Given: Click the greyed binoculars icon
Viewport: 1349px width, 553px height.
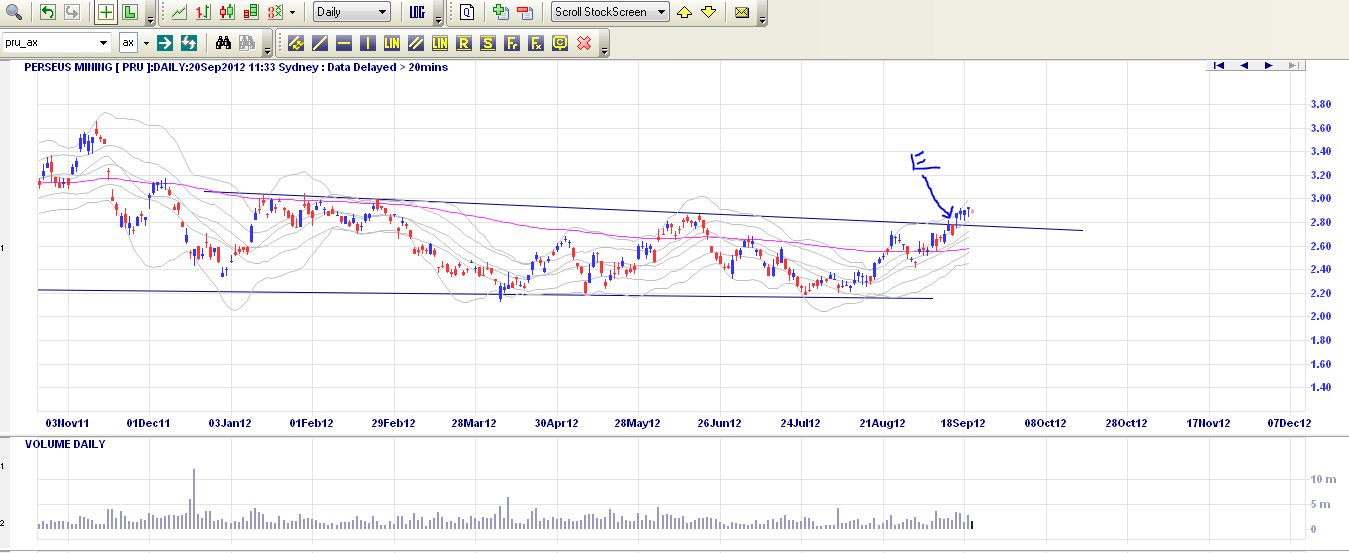Looking at the screenshot, I should pyautogui.click(x=247, y=43).
